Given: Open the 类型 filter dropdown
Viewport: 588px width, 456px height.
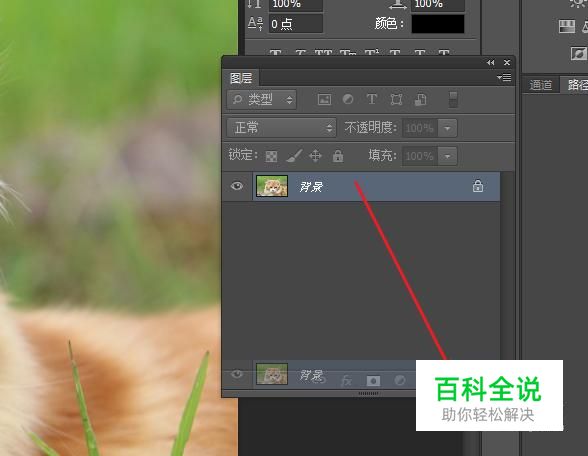Looking at the screenshot, I should (262, 100).
